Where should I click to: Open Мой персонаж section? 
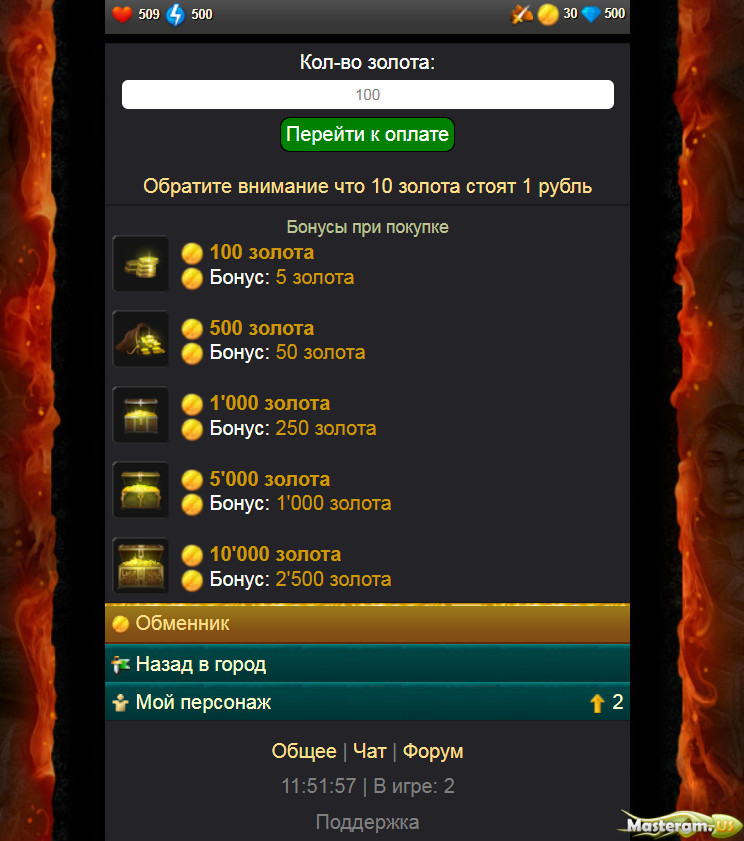(367, 702)
